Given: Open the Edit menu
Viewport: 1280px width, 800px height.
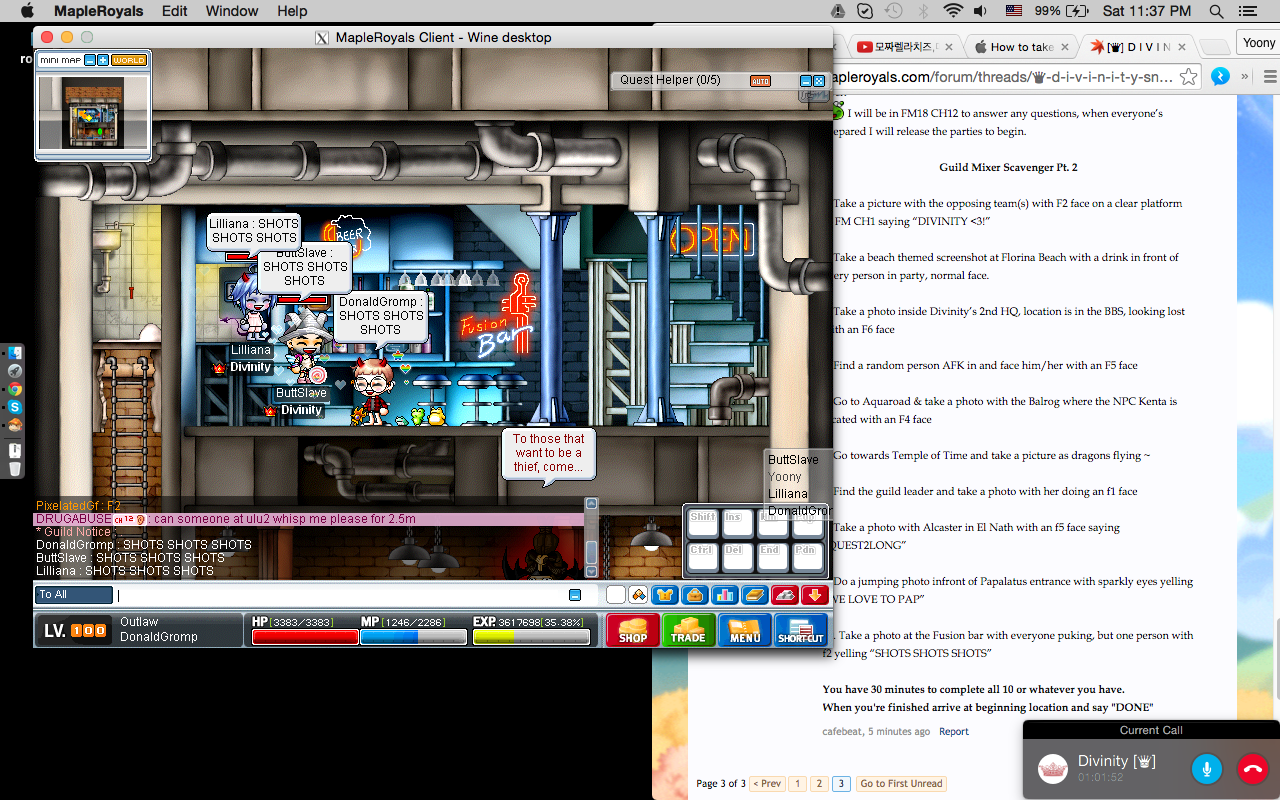Looking at the screenshot, I should (175, 11).
